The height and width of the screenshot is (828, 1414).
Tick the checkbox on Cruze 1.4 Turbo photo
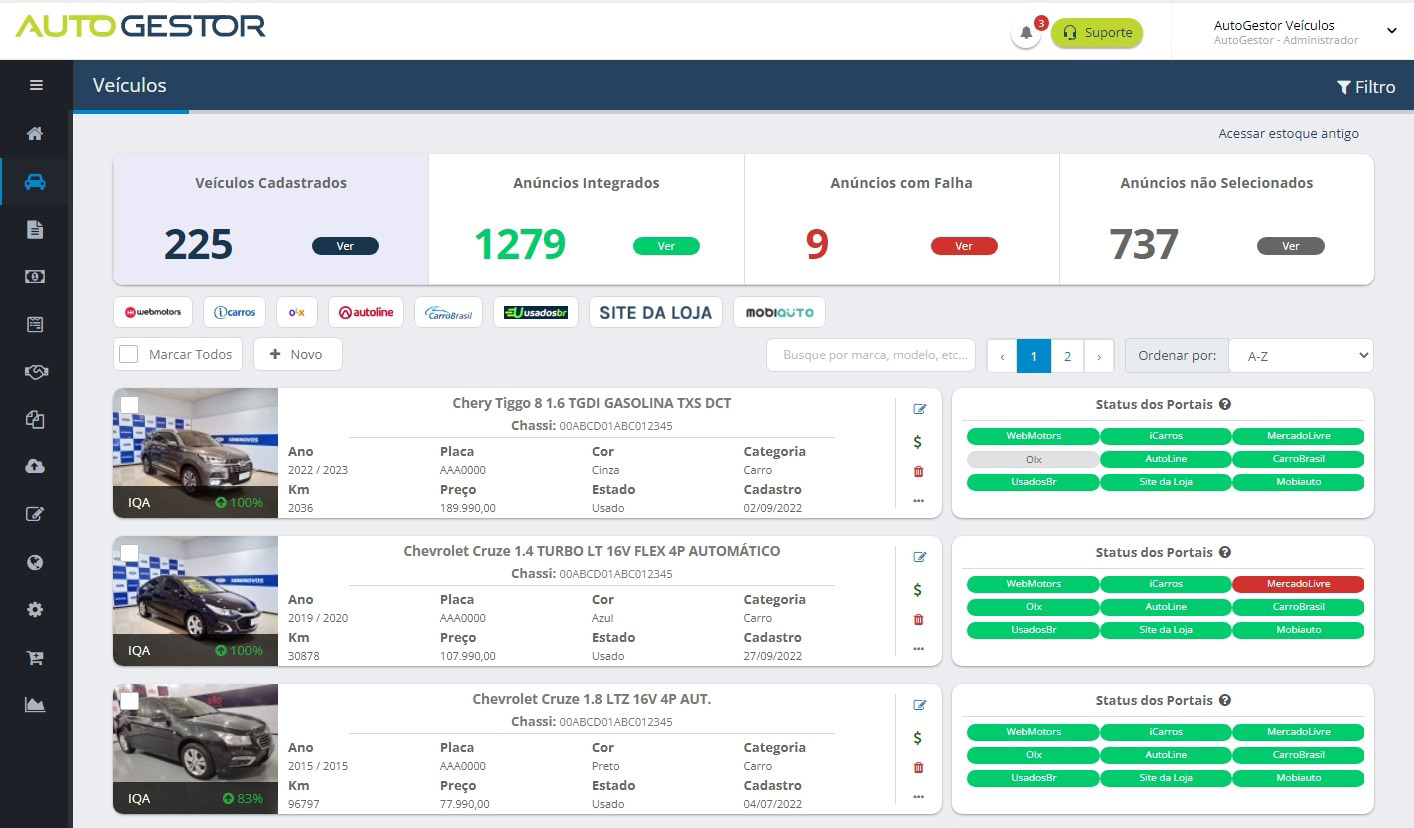pyautogui.click(x=129, y=552)
